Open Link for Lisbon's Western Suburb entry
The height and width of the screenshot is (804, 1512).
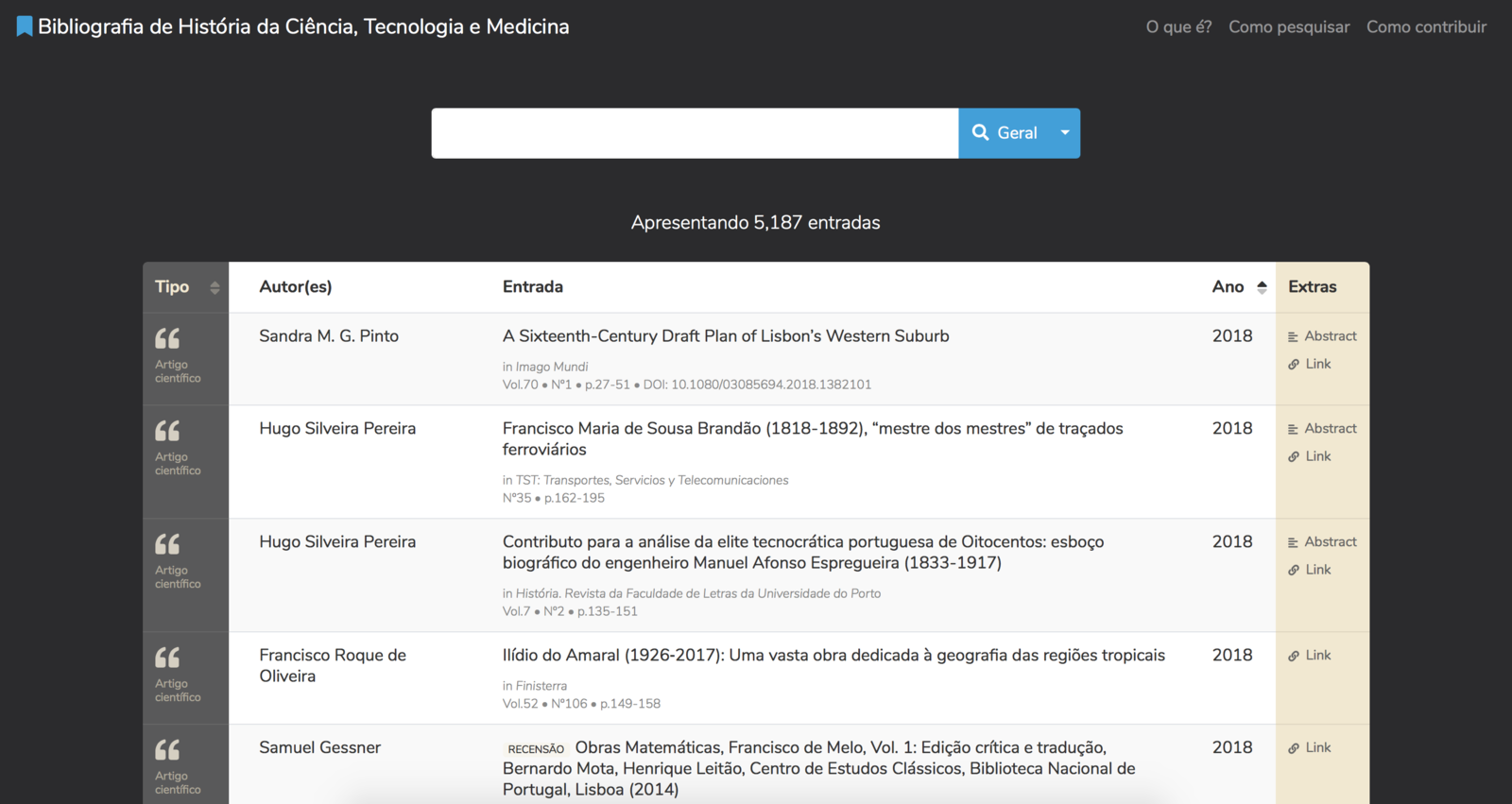(1310, 364)
